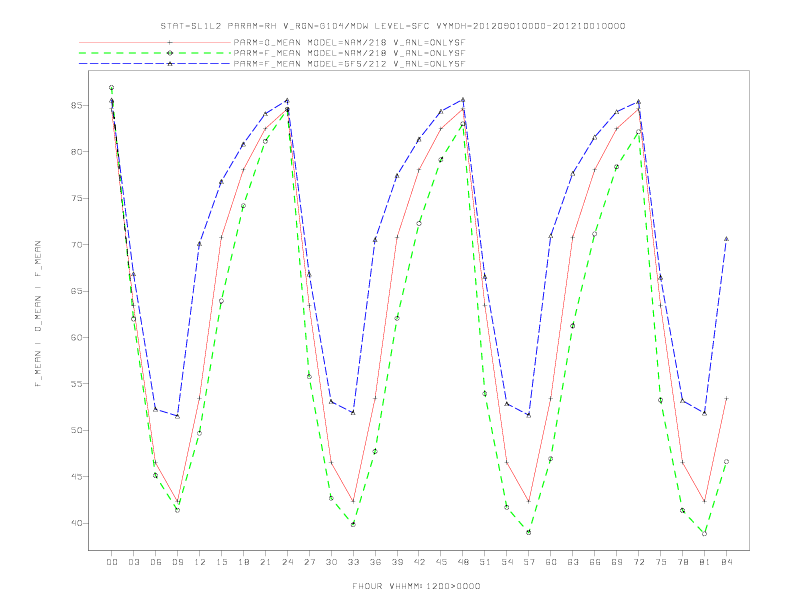The width and height of the screenshot is (792, 612).
Task: Click the vertical axis label F_MEAN | O_MEAN | F_MEAN
Action: (x=38, y=314)
